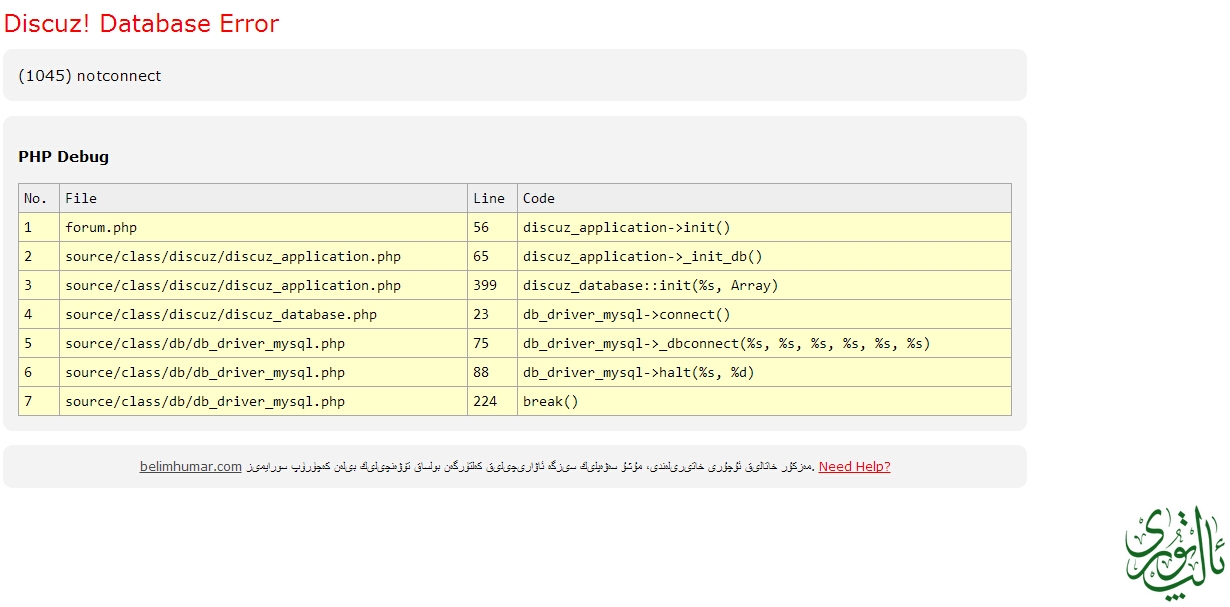Click row number 3 in No. column
This screenshot has height=607, width=1230.
39,285
